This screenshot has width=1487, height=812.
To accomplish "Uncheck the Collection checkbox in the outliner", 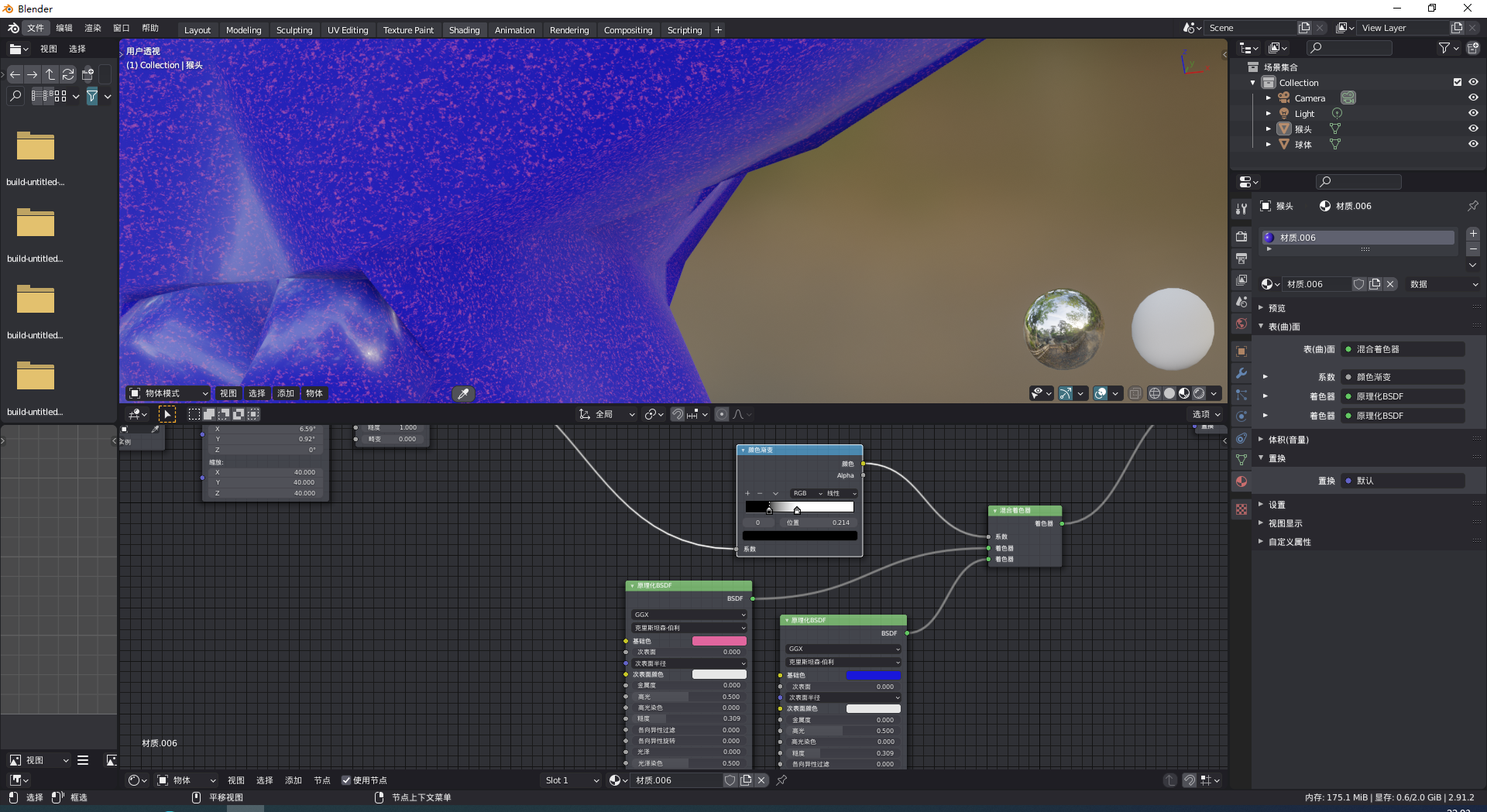I will click(x=1457, y=82).
